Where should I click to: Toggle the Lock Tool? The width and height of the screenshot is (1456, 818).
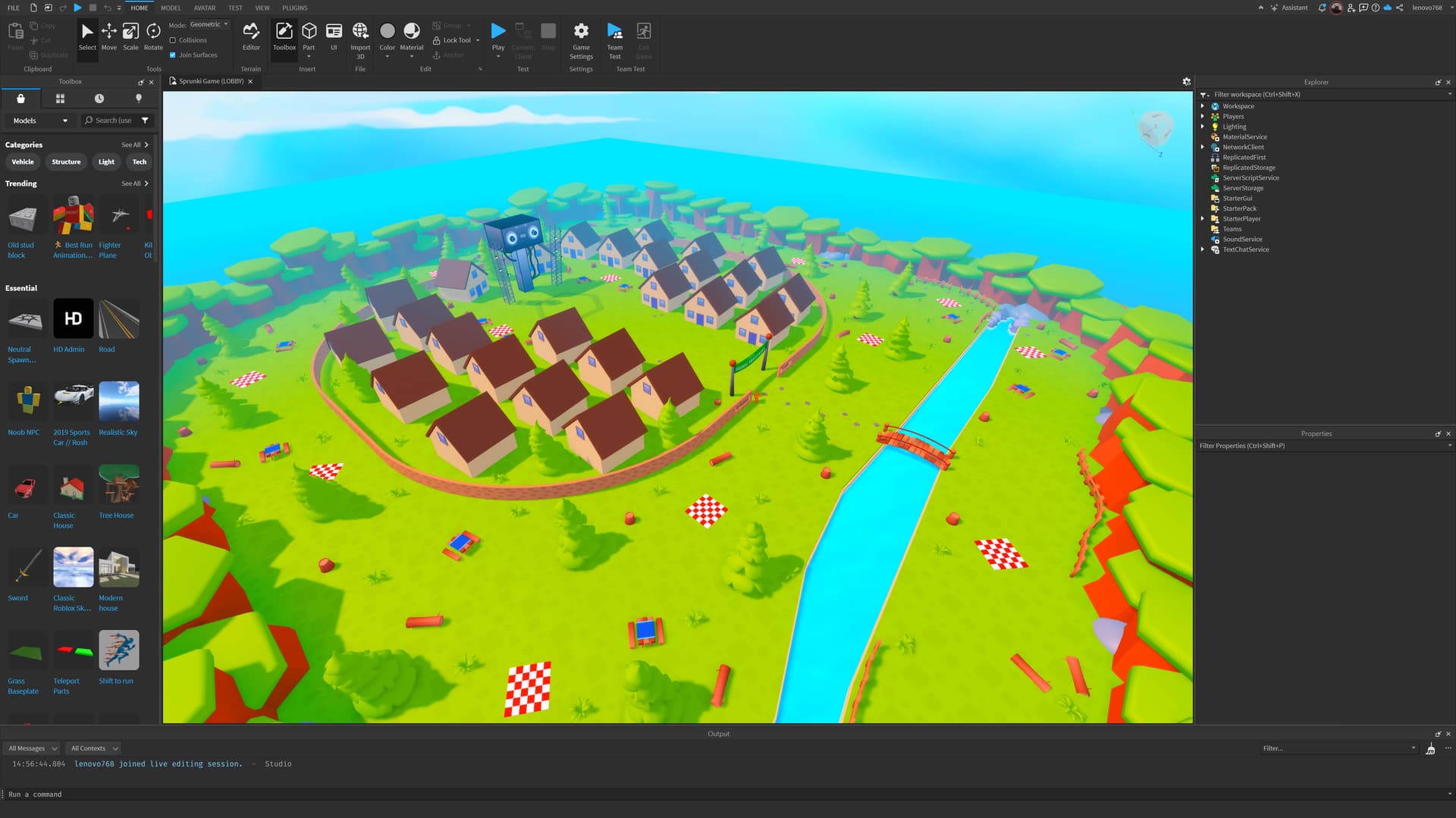point(453,39)
